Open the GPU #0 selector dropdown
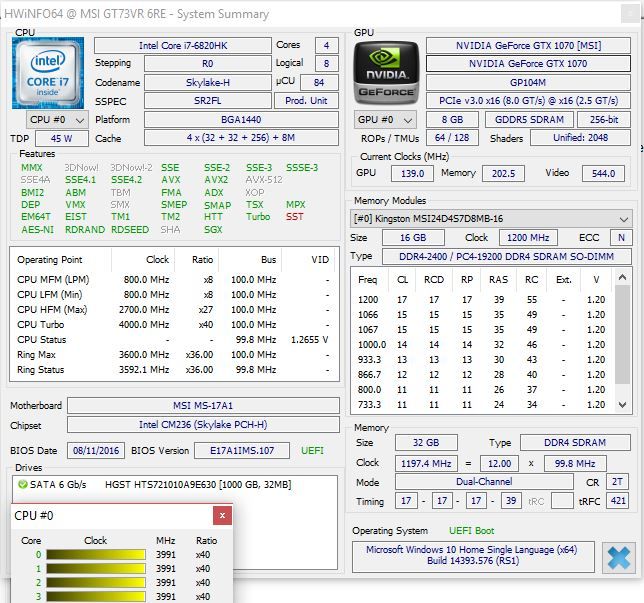Viewport: 644px width, 603px height. click(x=385, y=120)
